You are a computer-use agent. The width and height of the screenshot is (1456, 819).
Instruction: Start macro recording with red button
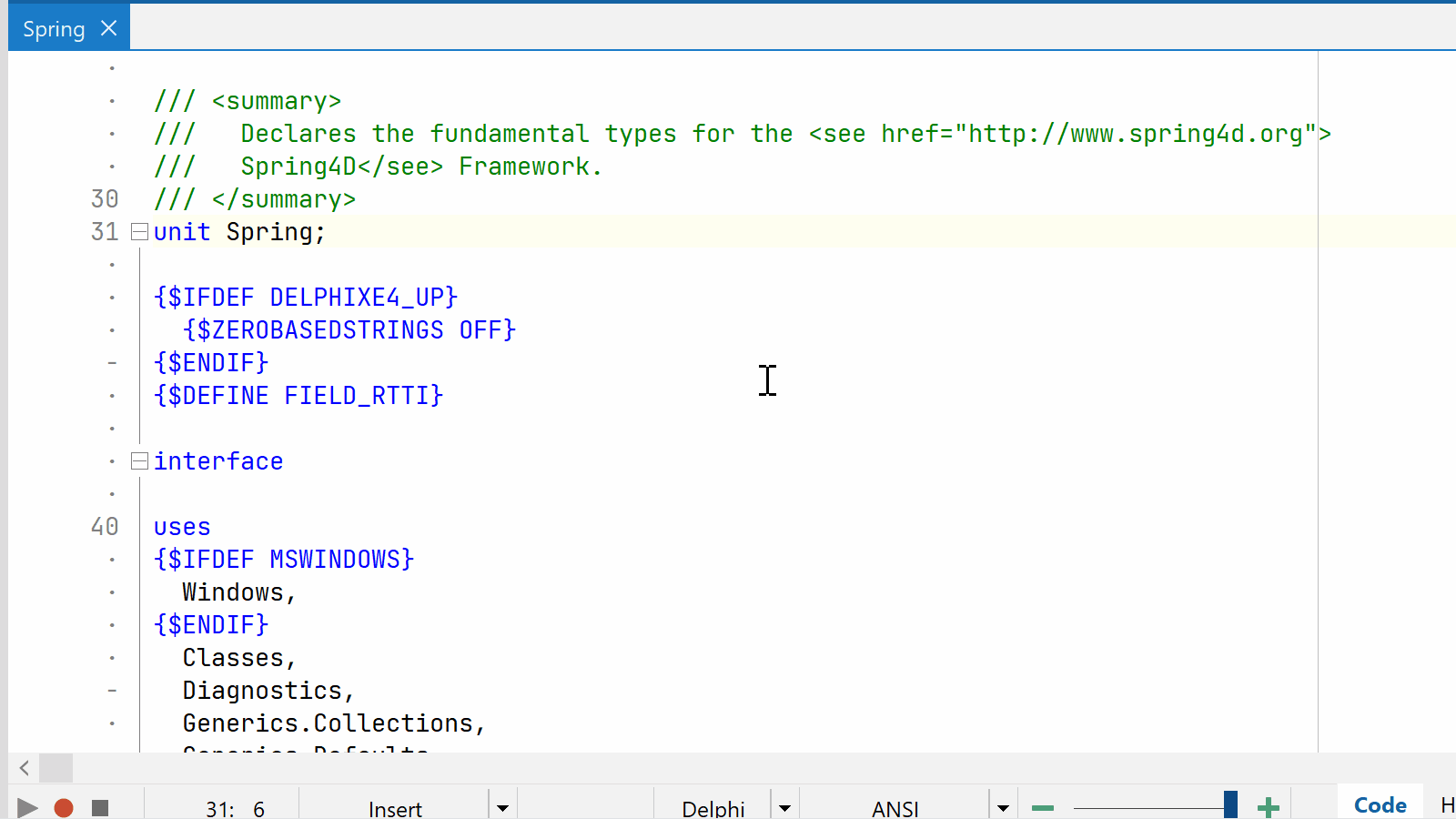(x=64, y=808)
